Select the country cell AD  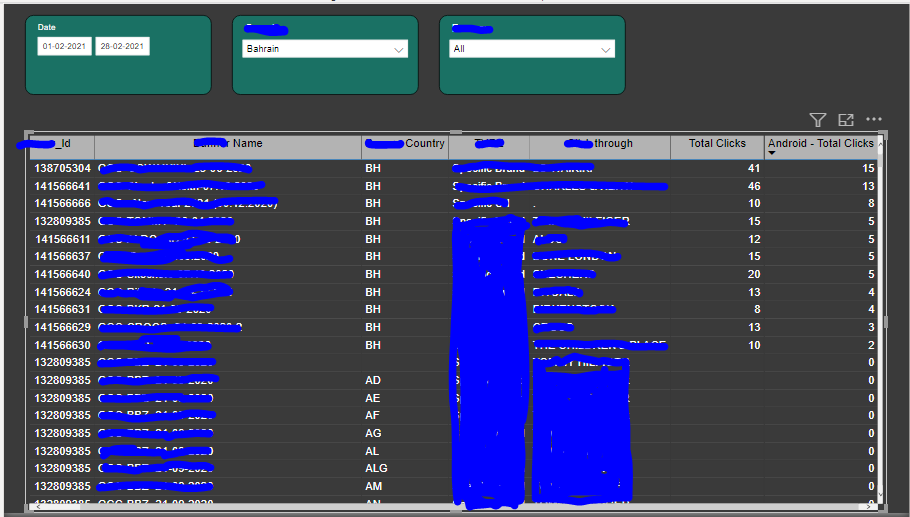point(373,380)
